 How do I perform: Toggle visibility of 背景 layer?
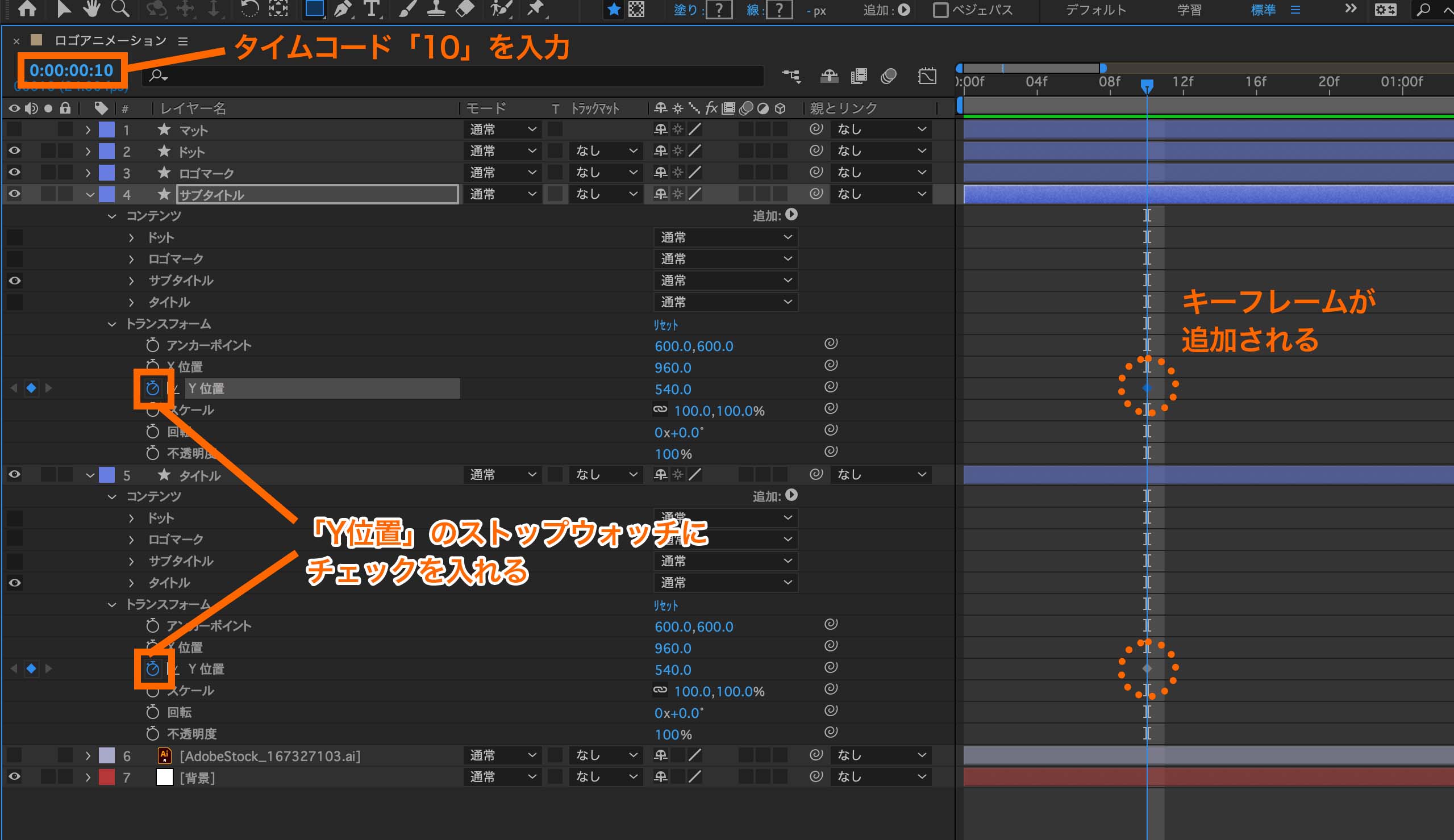[14, 776]
